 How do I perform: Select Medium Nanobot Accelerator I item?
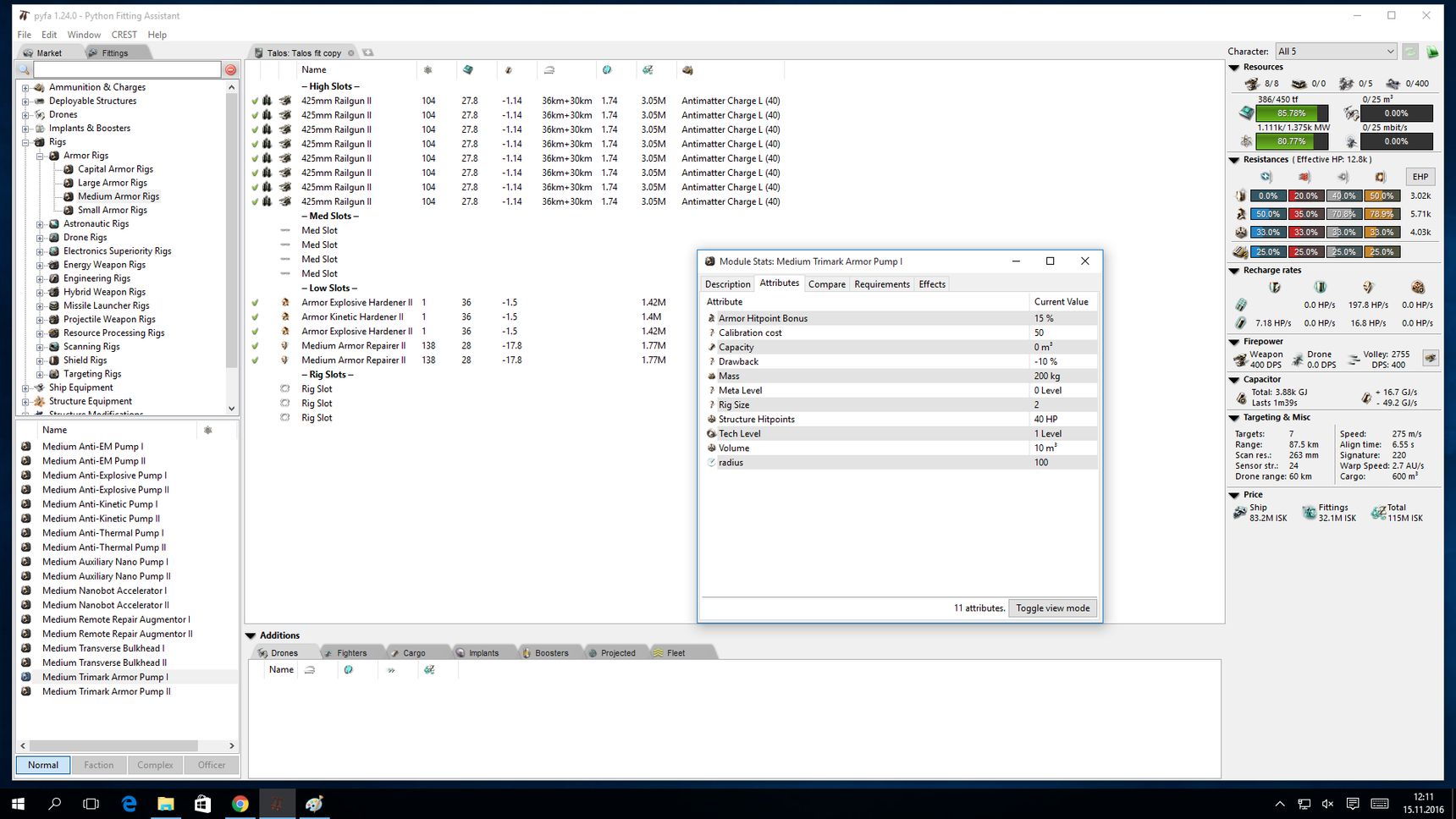(105, 591)
